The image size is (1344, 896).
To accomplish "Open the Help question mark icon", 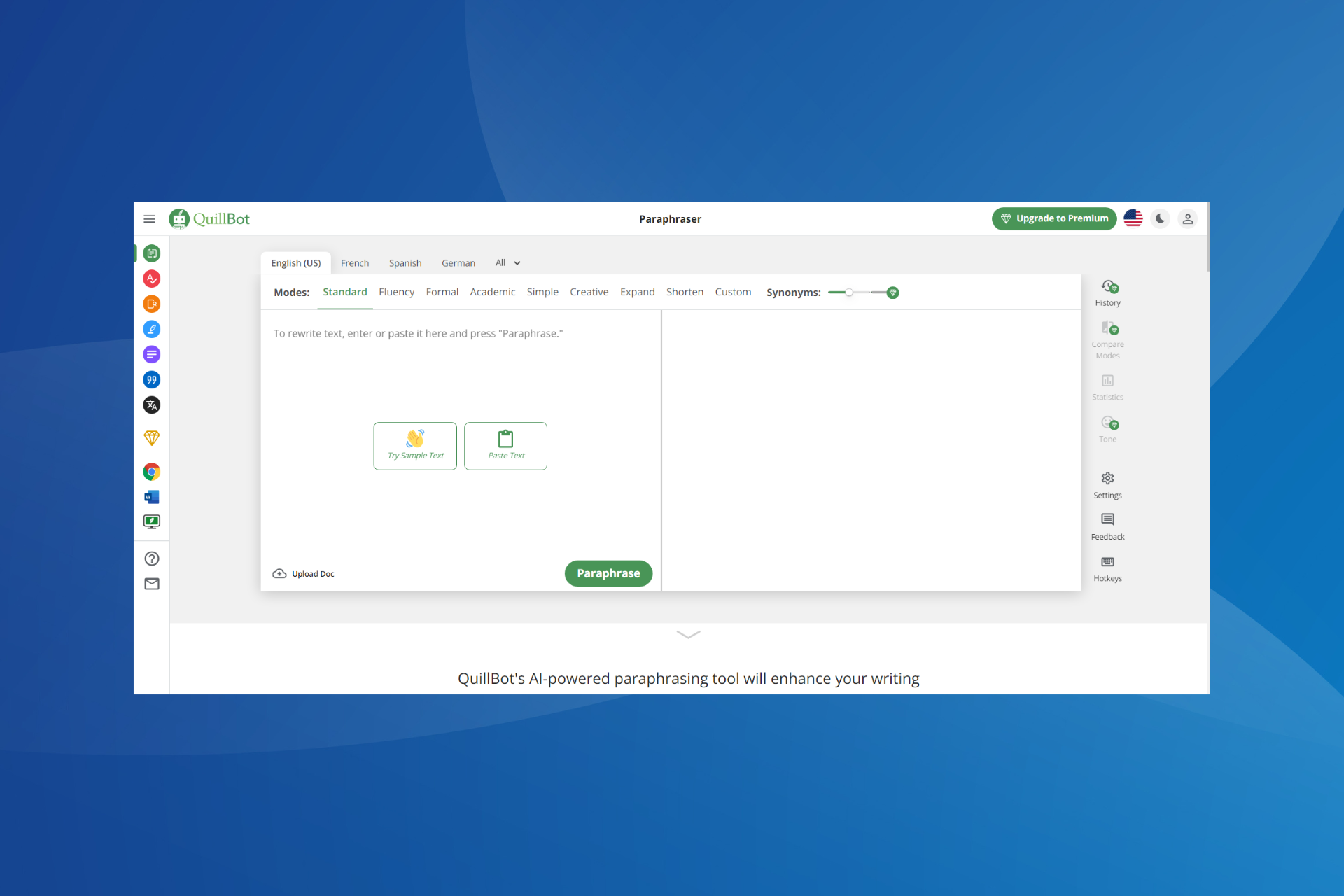I will (x=152, y=559).
